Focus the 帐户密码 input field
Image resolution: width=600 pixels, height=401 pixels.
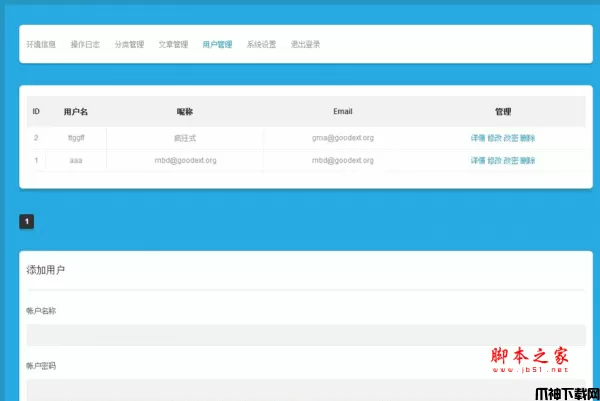pos(306,390)
